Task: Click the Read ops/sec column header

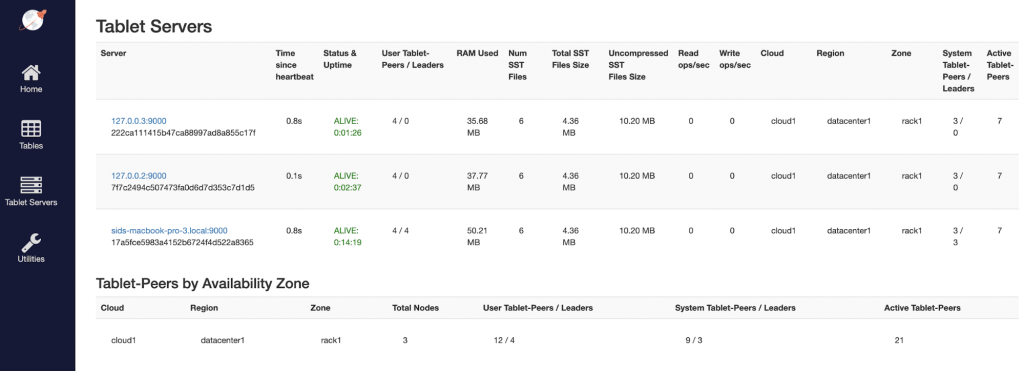Action: point(694,59)
